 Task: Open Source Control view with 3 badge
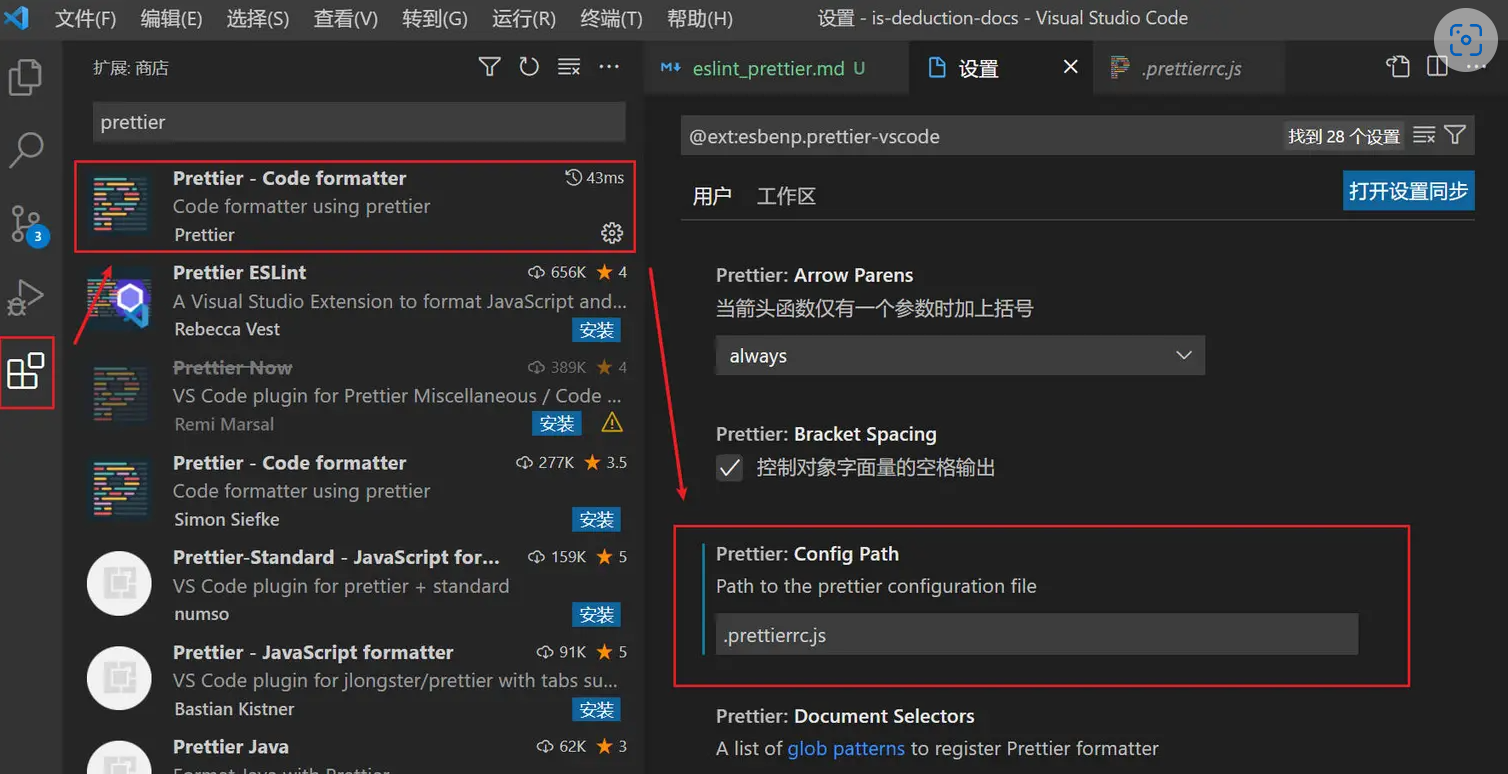click(x=26, y=224)
